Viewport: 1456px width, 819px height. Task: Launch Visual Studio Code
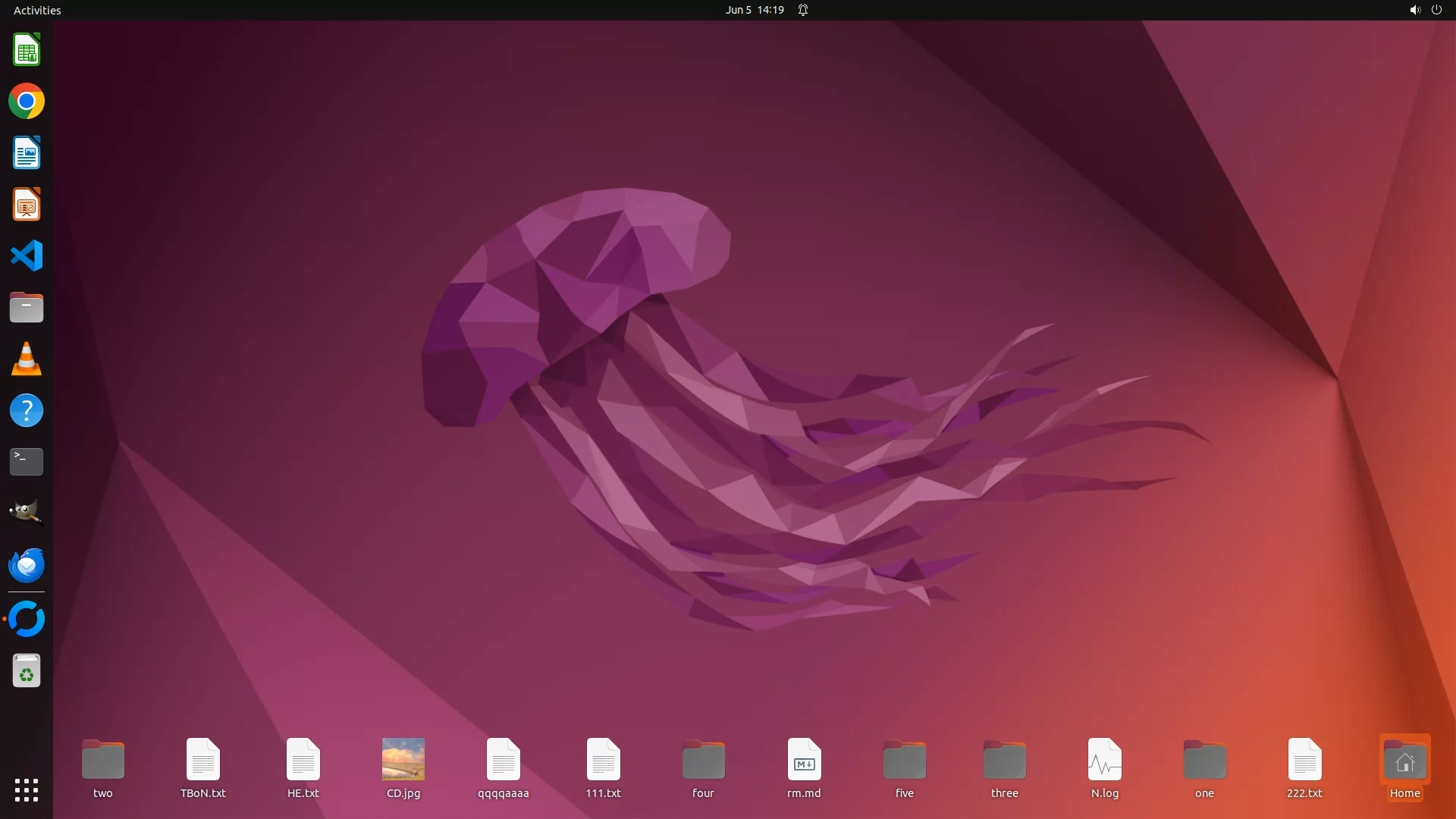27,256
